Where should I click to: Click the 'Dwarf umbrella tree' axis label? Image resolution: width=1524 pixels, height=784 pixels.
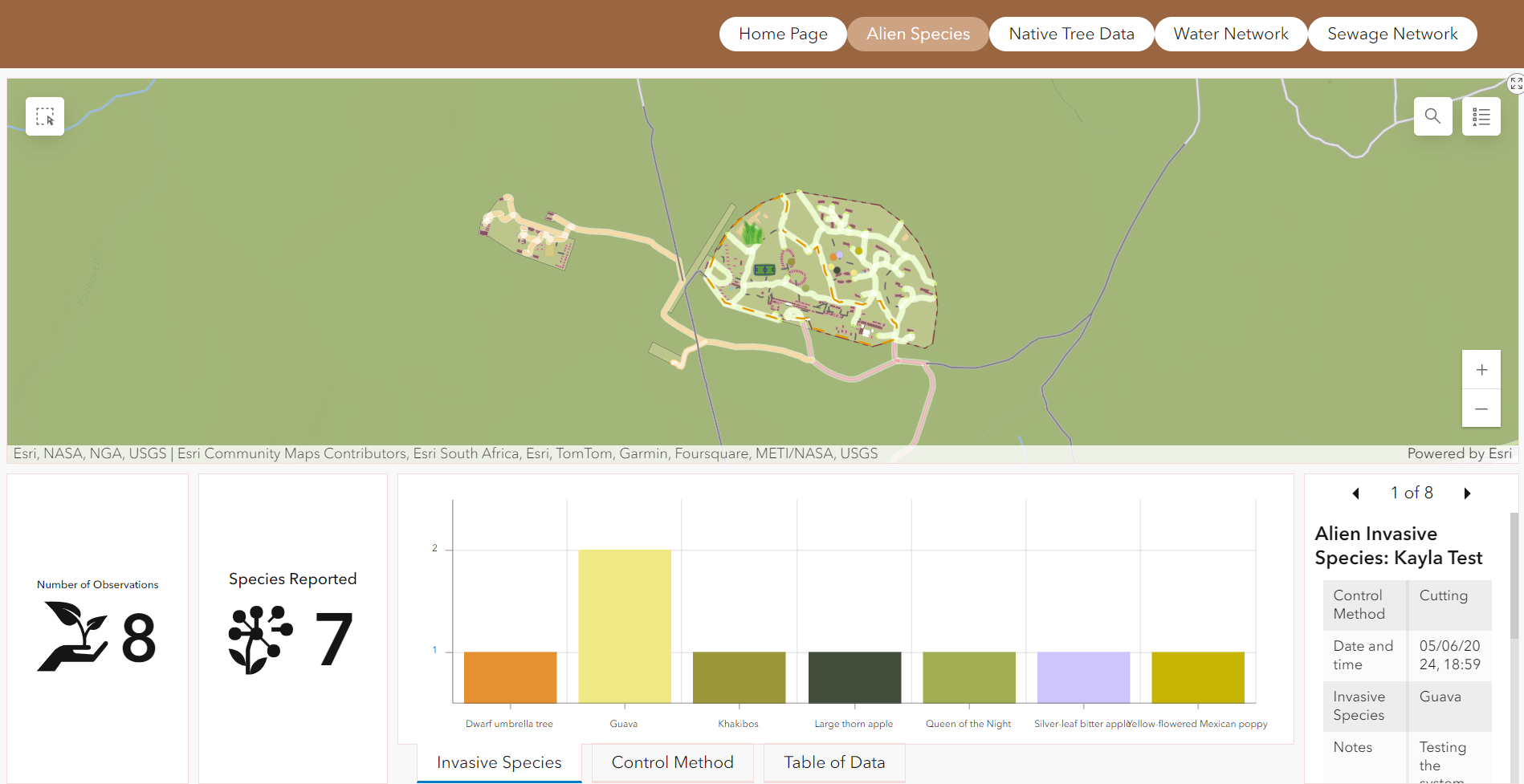tap(510, 724)
